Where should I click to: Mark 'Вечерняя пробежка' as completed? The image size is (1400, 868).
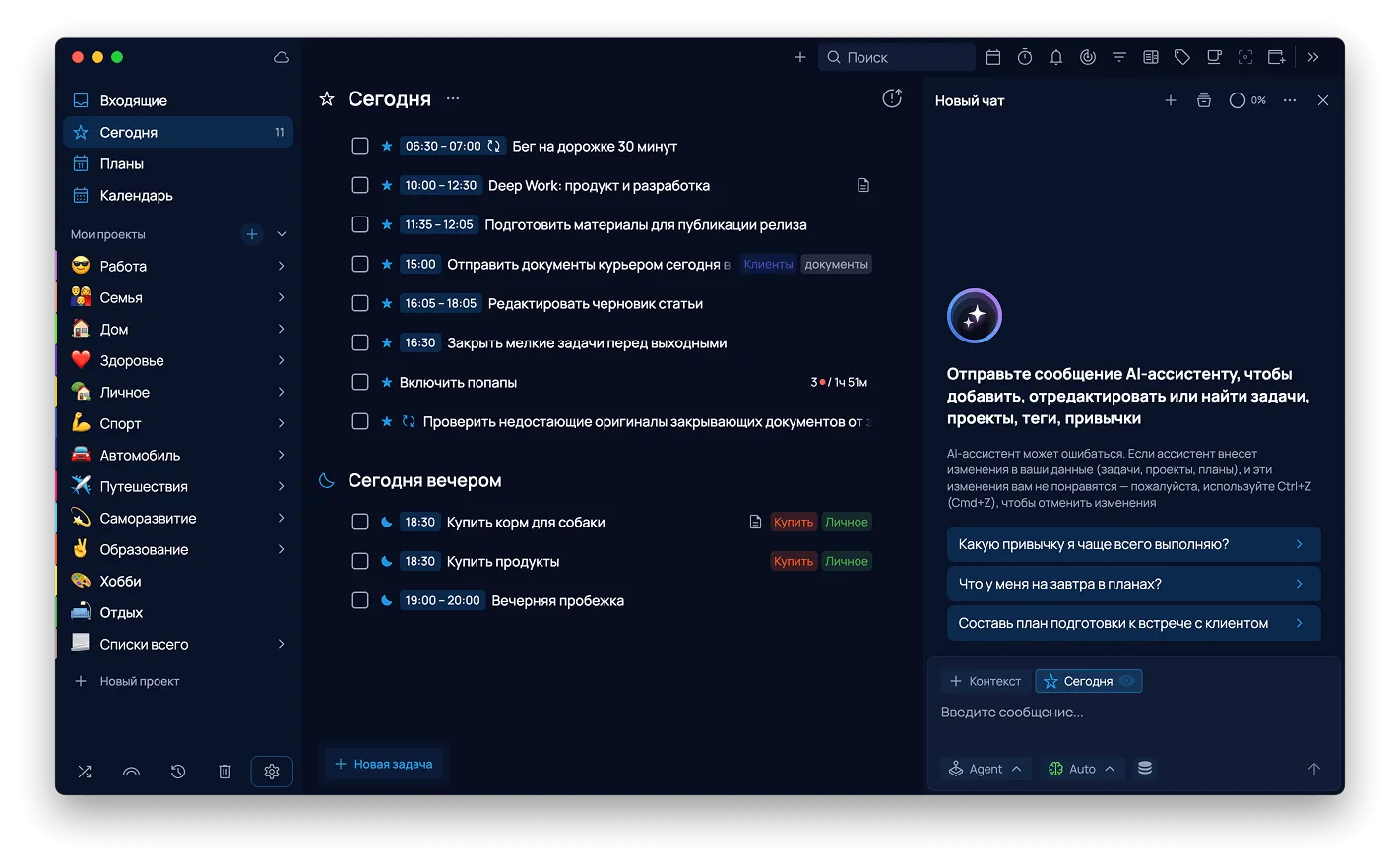[x=360, y=600]
